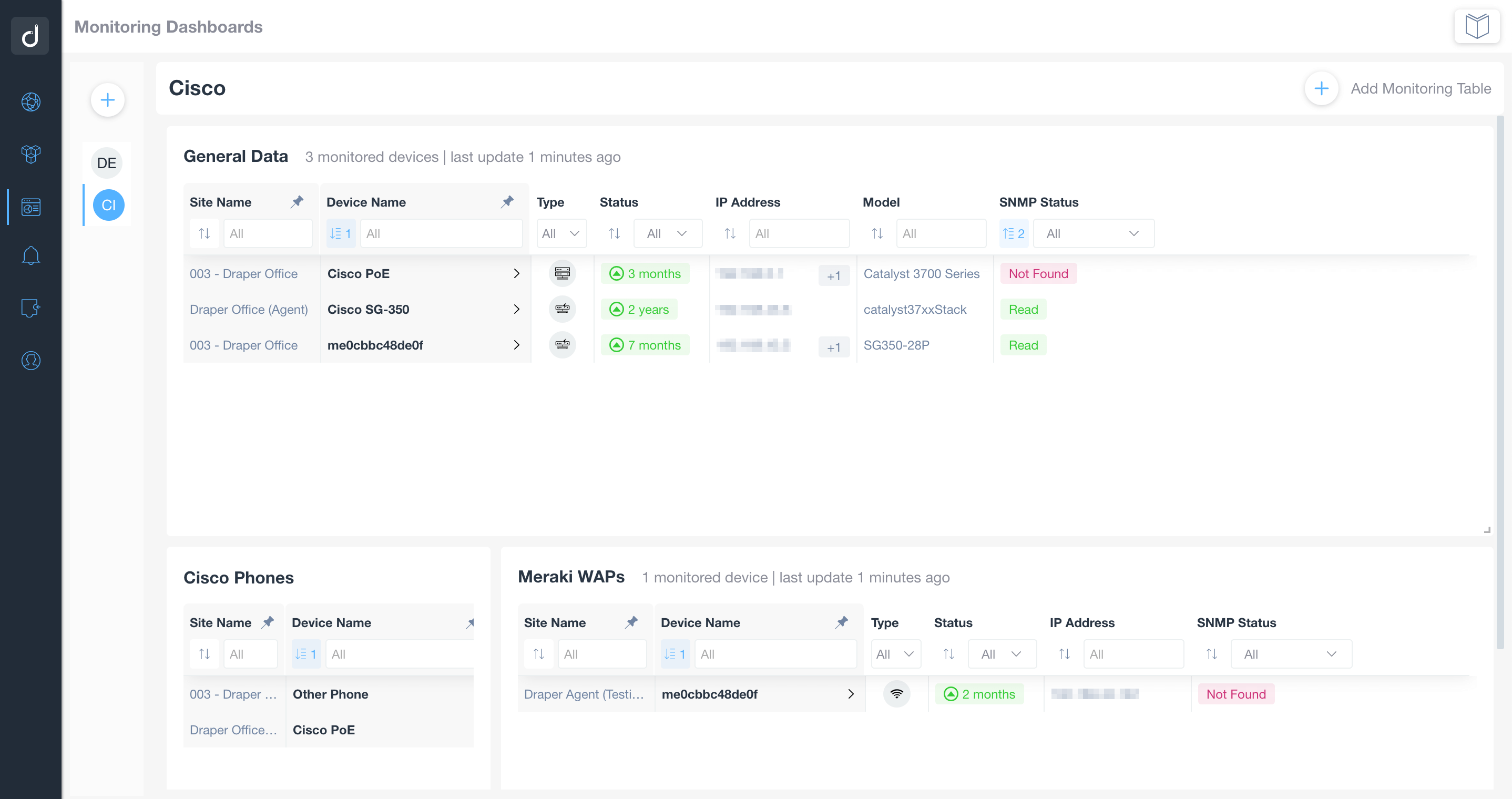Image resolution: width=1512 pixels, height=799 pixels.
Task: Click the bell notification icon in sidebar
Action: point(30,255)
